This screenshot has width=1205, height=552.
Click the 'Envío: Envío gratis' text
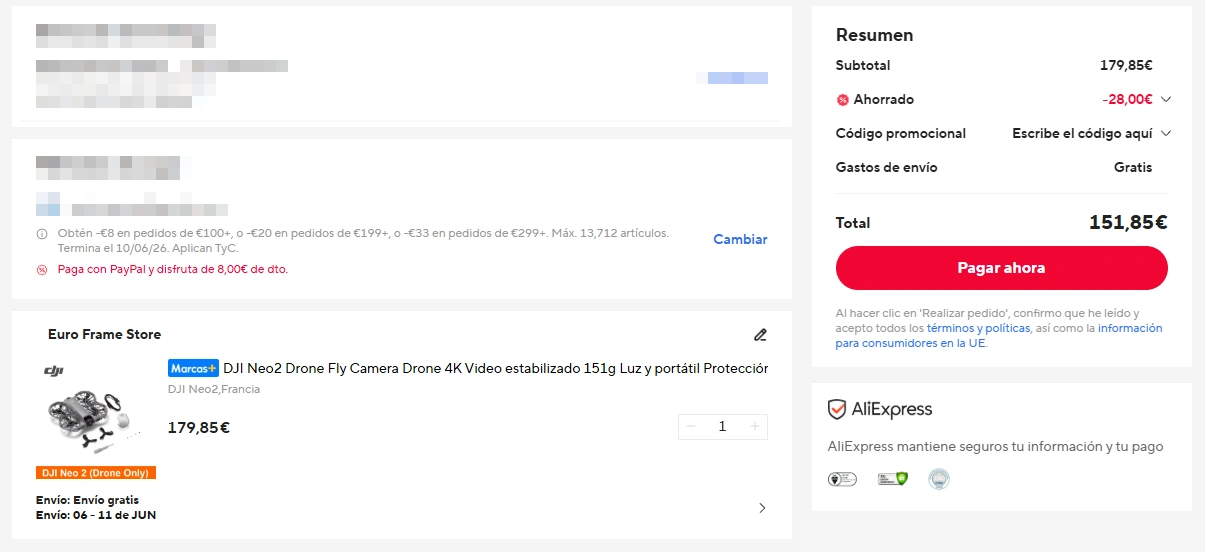point(87,500)
